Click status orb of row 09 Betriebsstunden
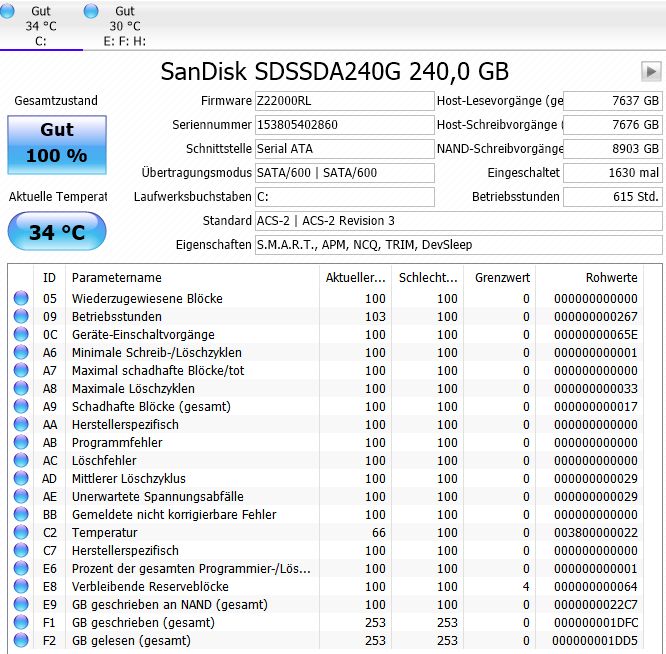Screen dimensions: 666x654 click(21, 316)
